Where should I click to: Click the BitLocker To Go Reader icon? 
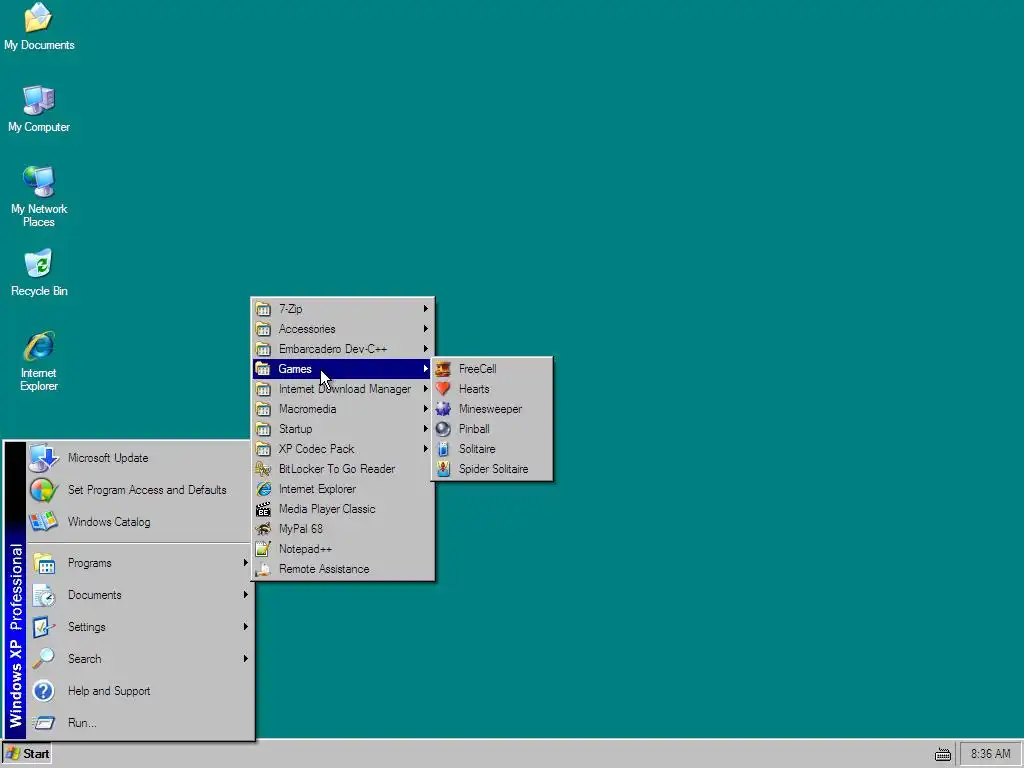click(263, 469)
